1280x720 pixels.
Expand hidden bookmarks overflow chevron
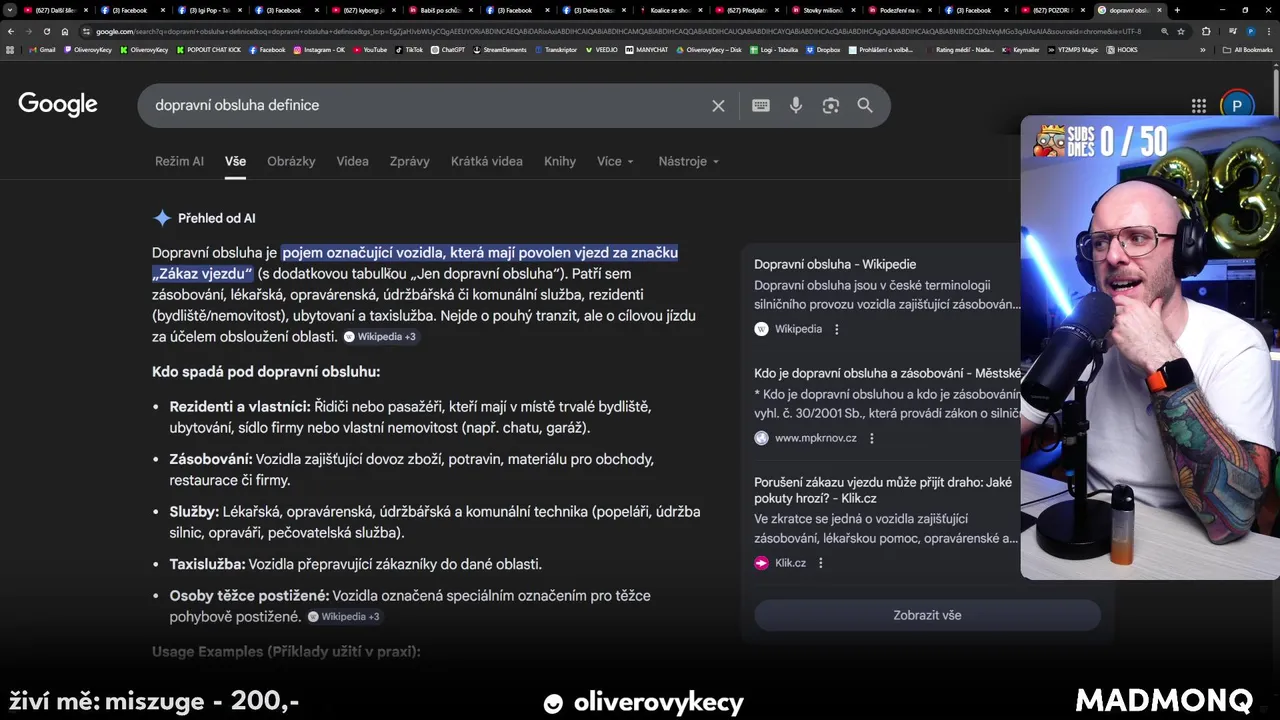[1203, 50]
